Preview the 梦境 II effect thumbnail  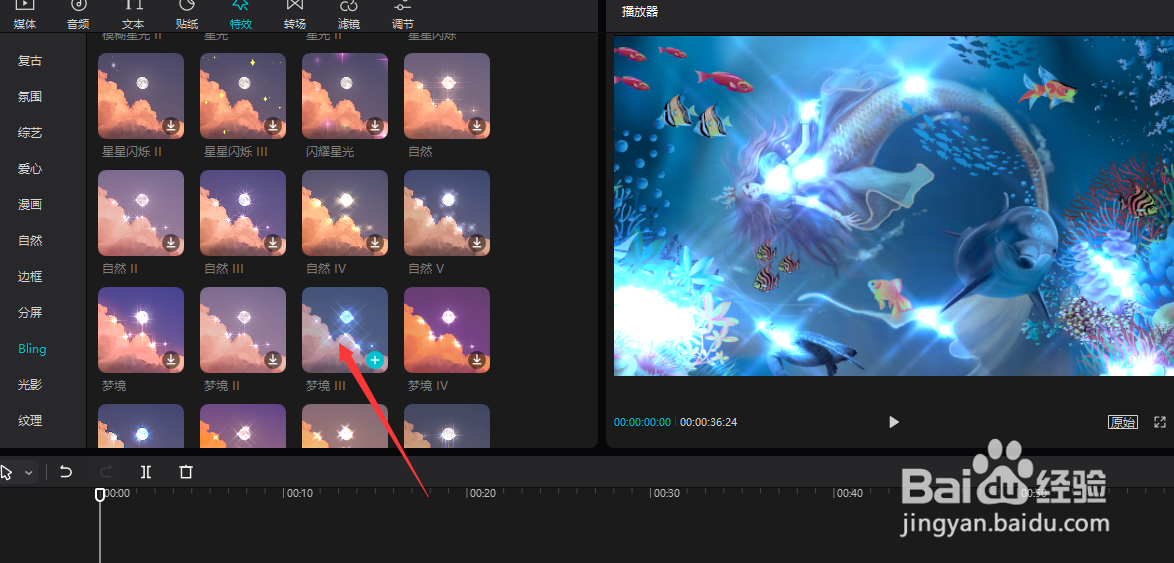[243, 329]
